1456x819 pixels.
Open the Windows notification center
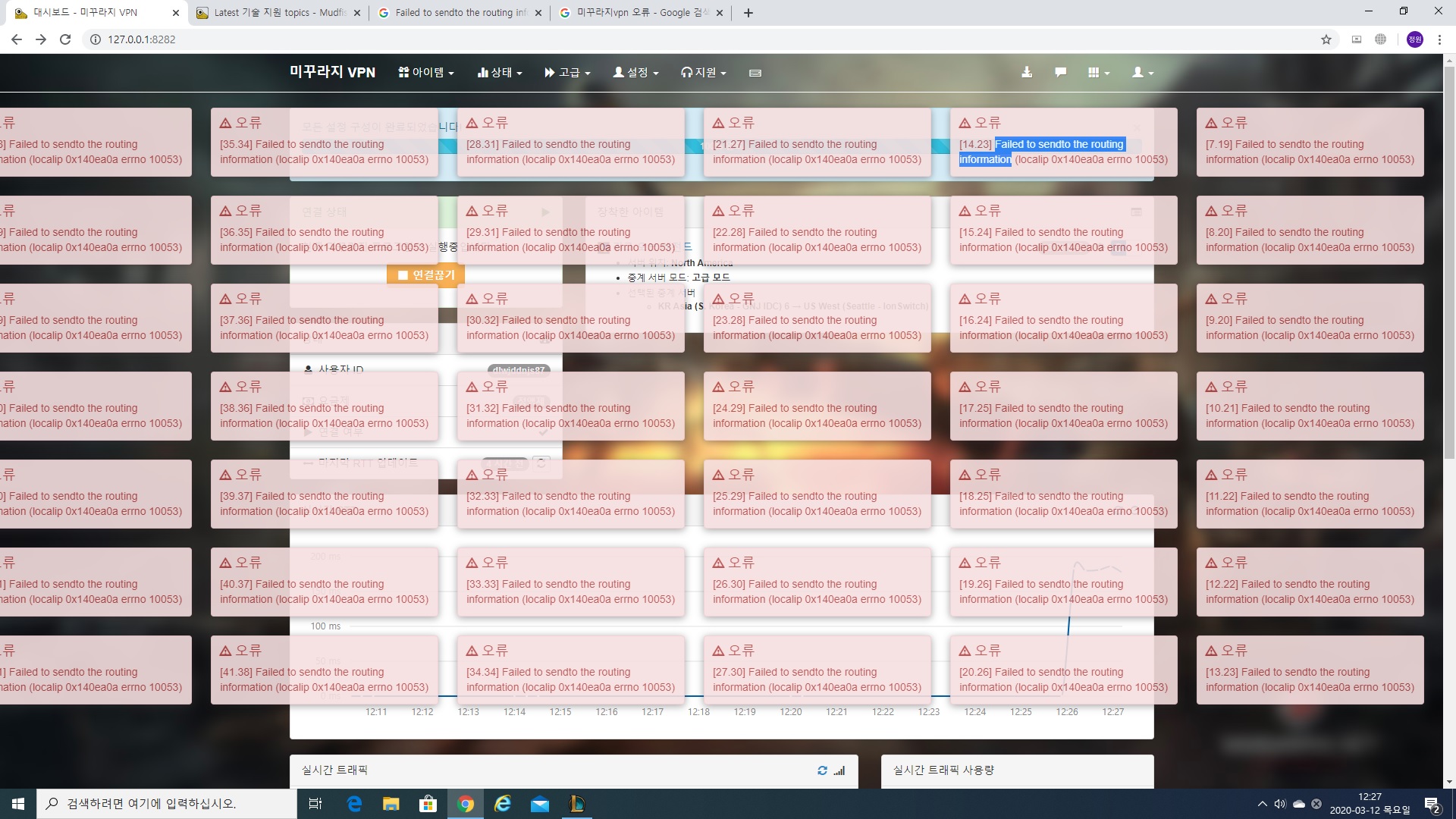pos(1432,804)
